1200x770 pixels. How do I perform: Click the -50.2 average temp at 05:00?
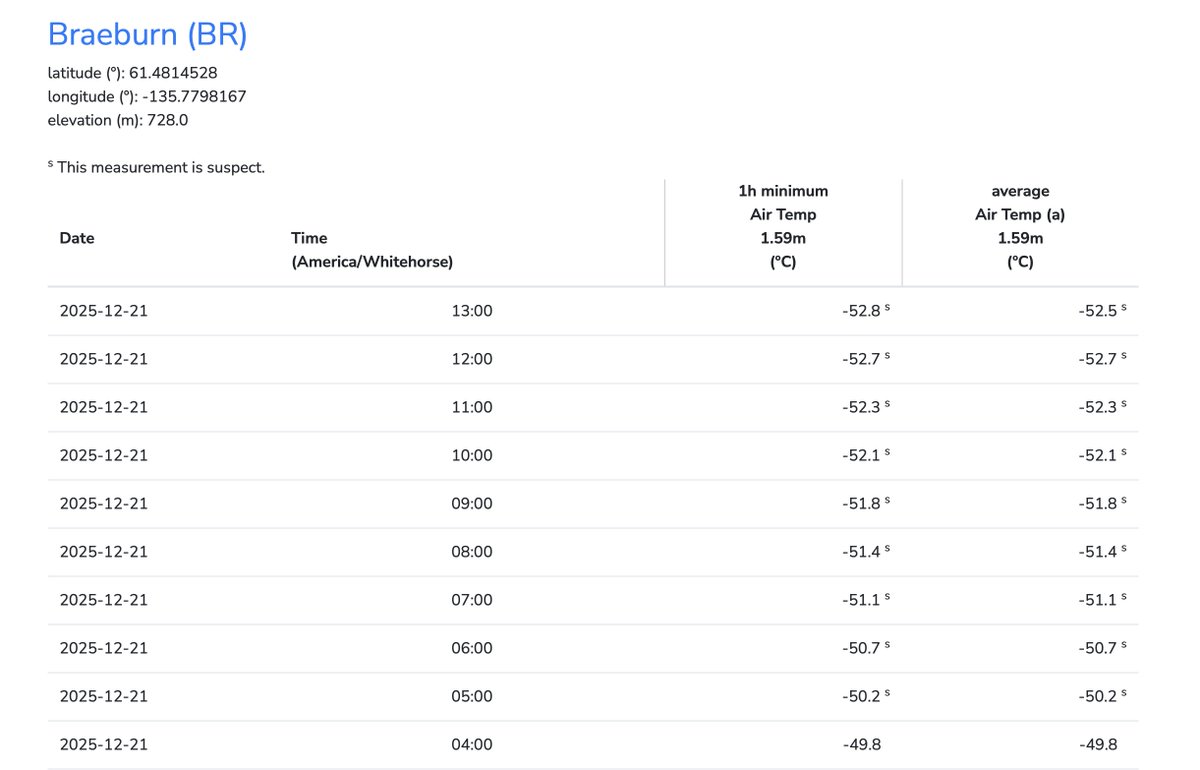[x=1103, y=696]
